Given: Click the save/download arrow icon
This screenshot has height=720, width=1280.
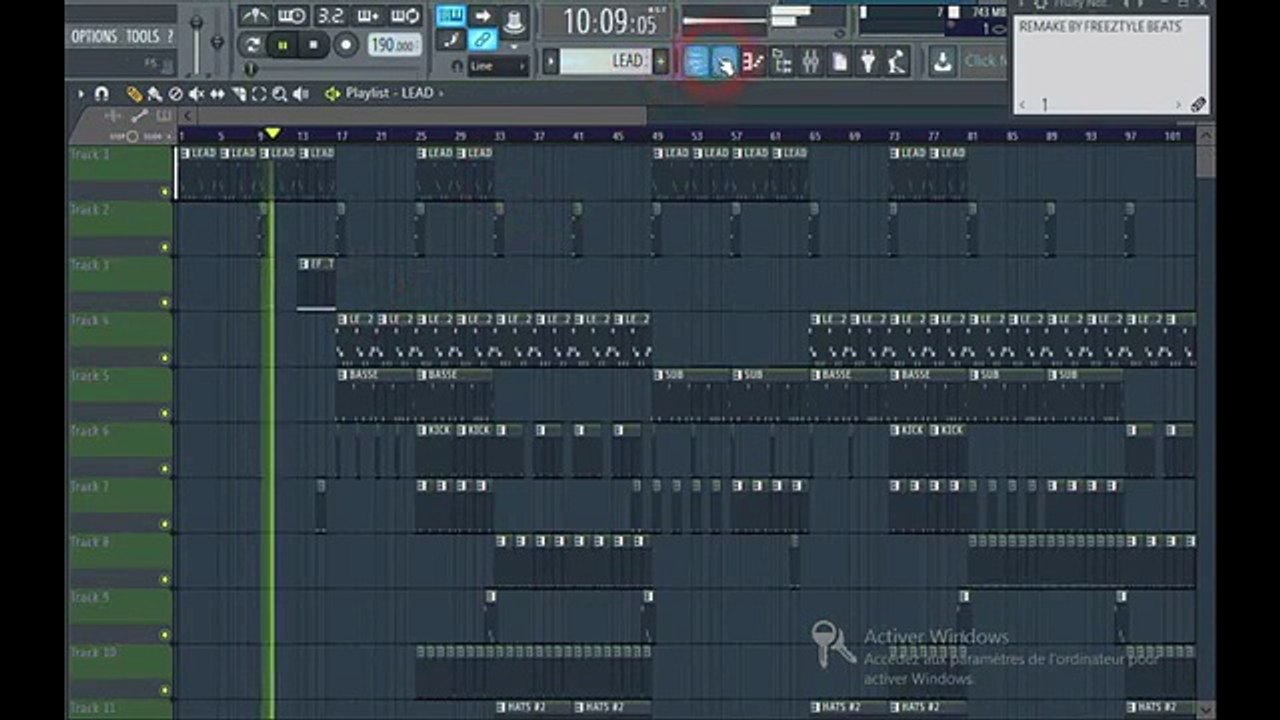Looking at the screenshot, I should [942, 62].
